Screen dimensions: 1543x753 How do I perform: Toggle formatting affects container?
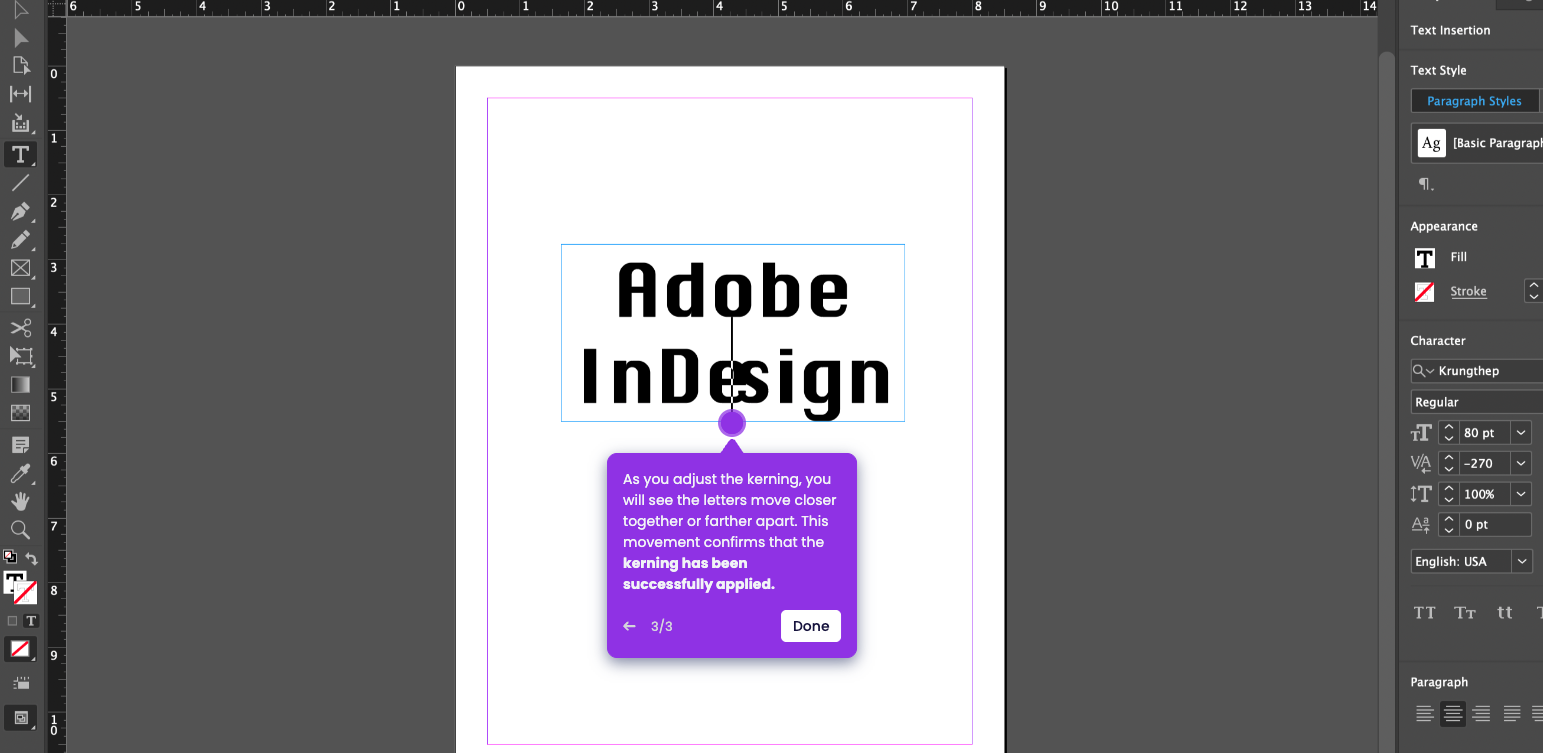point(12,621)
